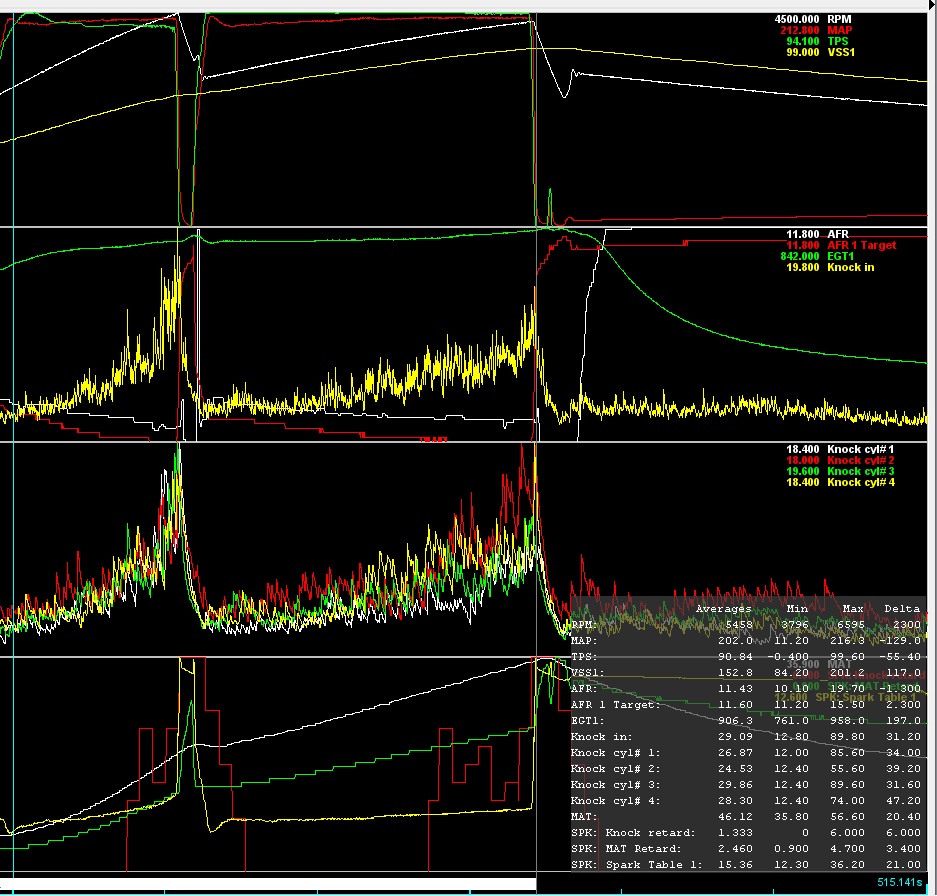
Task: Click the Averages column header in statistics panel
Action: click(723, 608)
